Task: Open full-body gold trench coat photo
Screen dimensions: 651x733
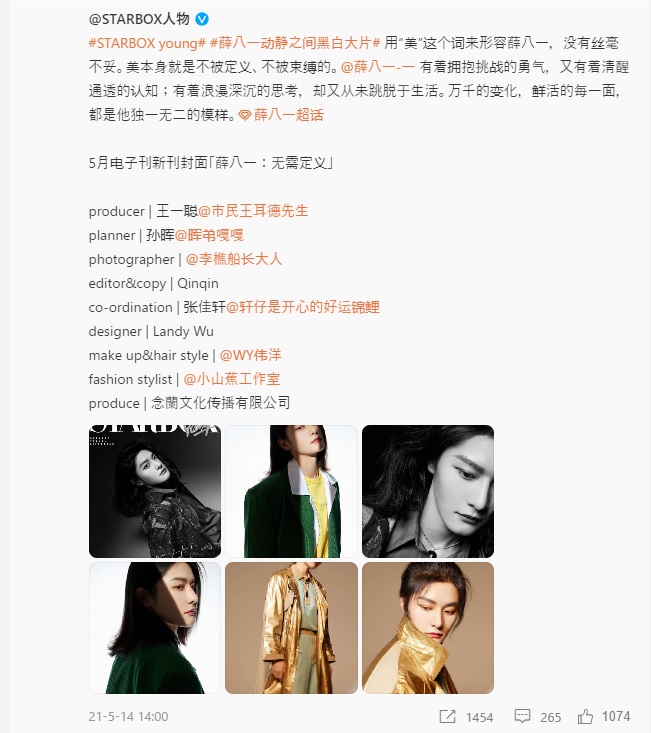Action: 292,628
